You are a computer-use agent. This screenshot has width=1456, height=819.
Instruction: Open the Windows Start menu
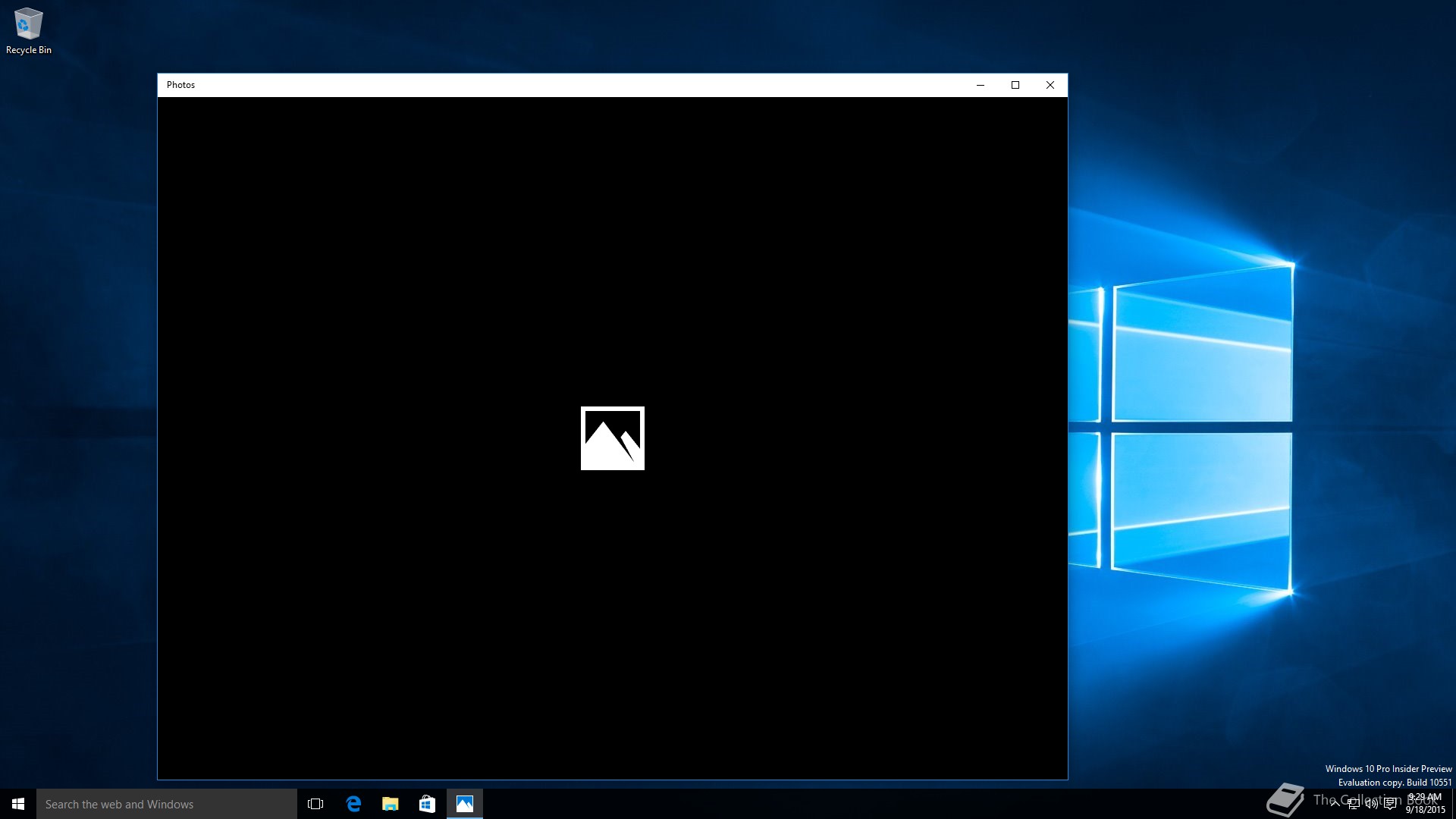pyautogui.click(x=18, y=804)
